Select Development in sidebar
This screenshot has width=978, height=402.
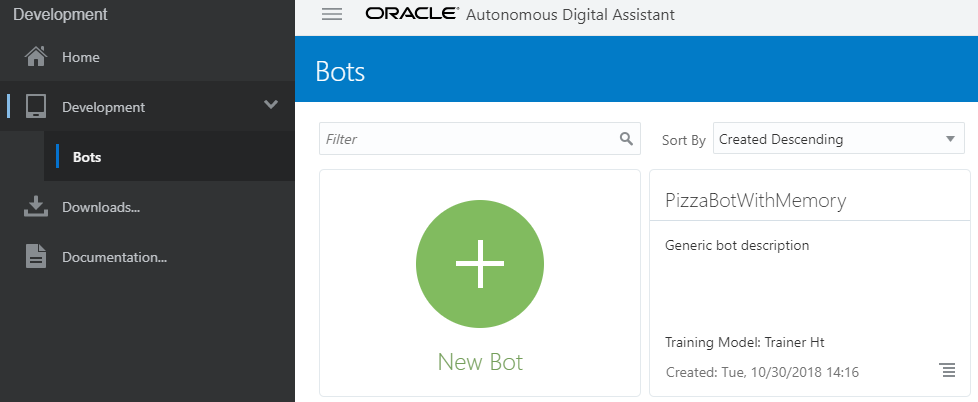coord(147,107)
